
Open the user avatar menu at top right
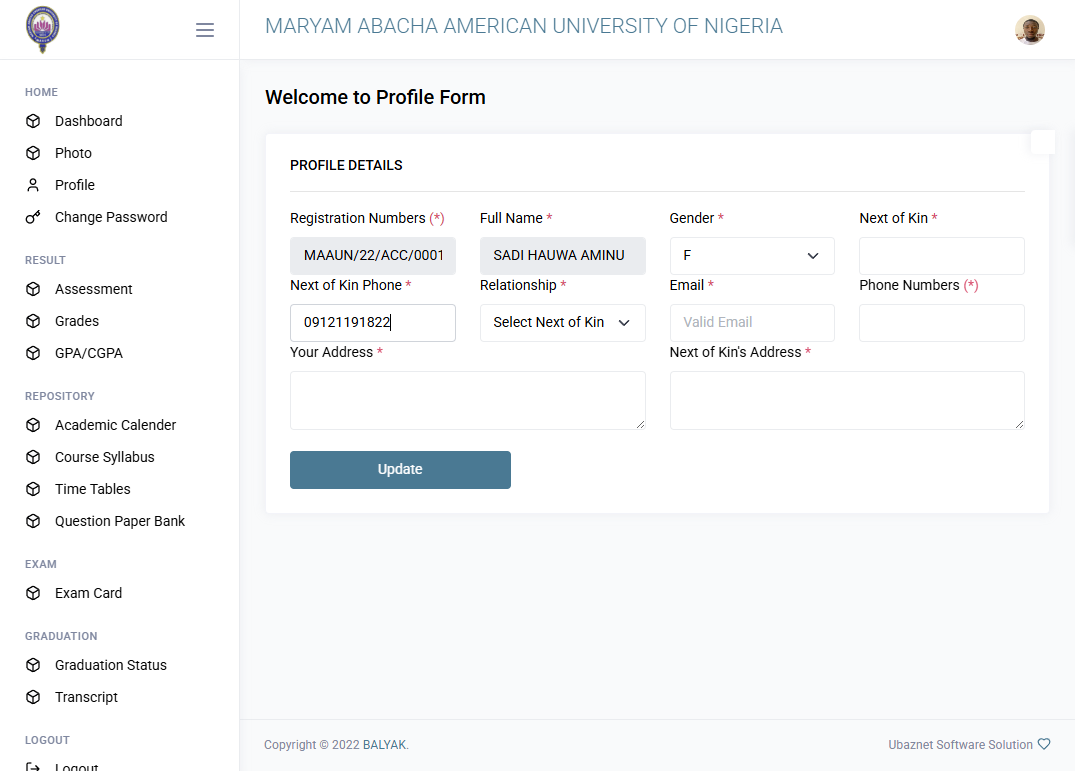click(1030, 29)
